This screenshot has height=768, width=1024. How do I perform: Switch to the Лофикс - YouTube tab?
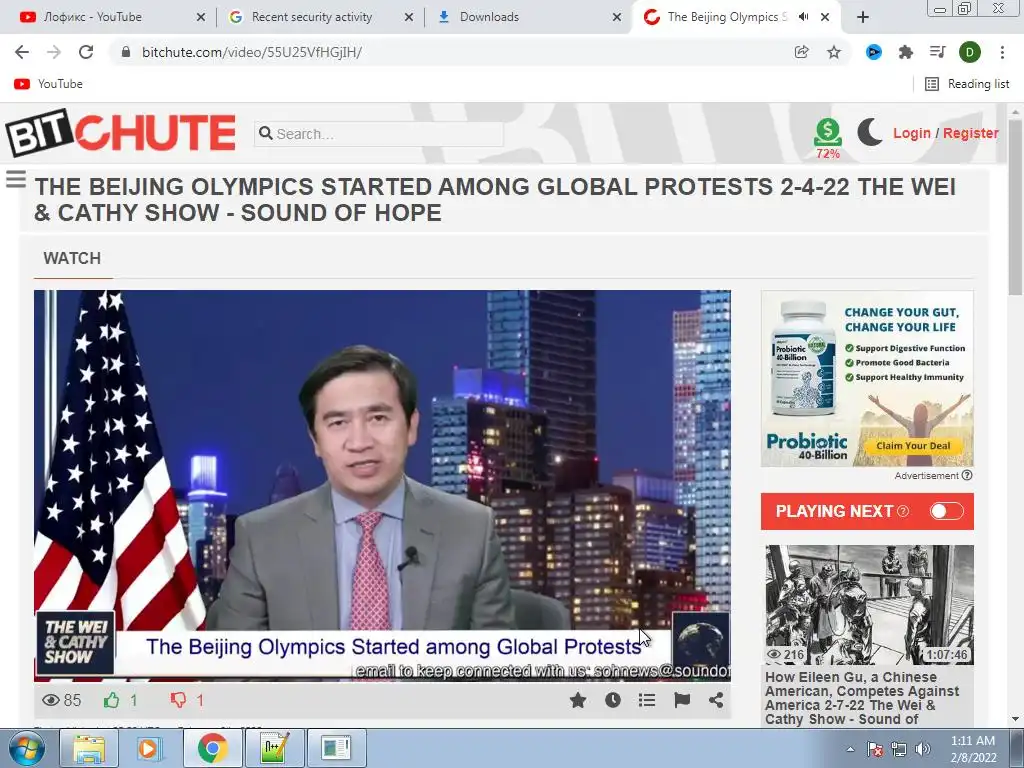coord(113,17)
